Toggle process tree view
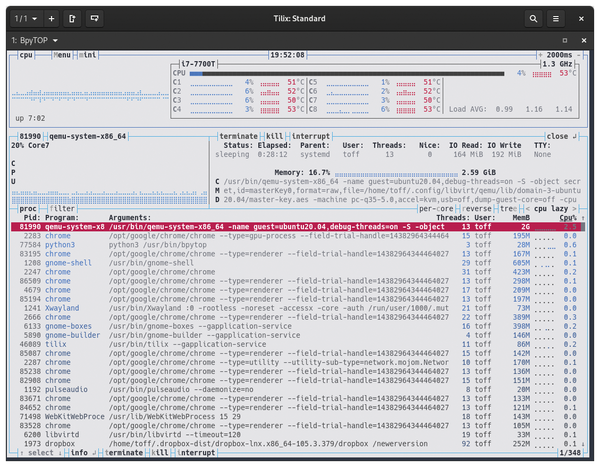Screen dimensions: 600x467 coord(509,209)
